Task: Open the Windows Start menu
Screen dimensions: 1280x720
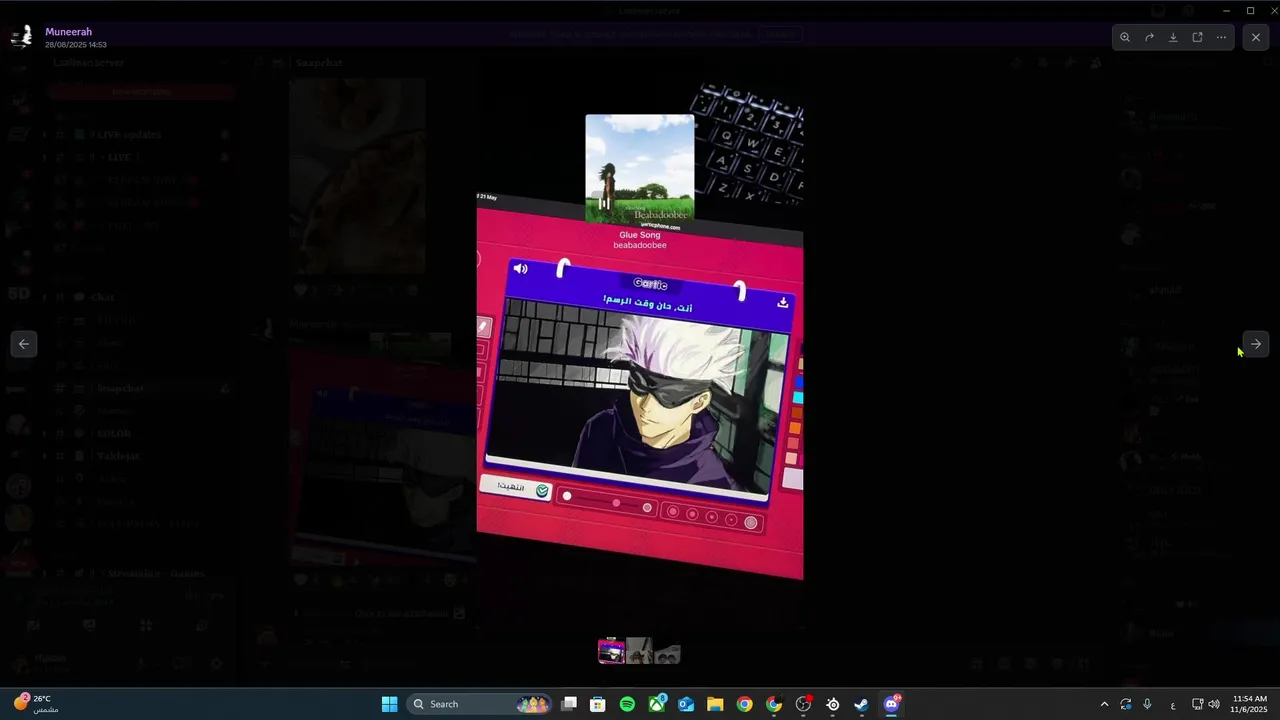Action: pos(389,704)
